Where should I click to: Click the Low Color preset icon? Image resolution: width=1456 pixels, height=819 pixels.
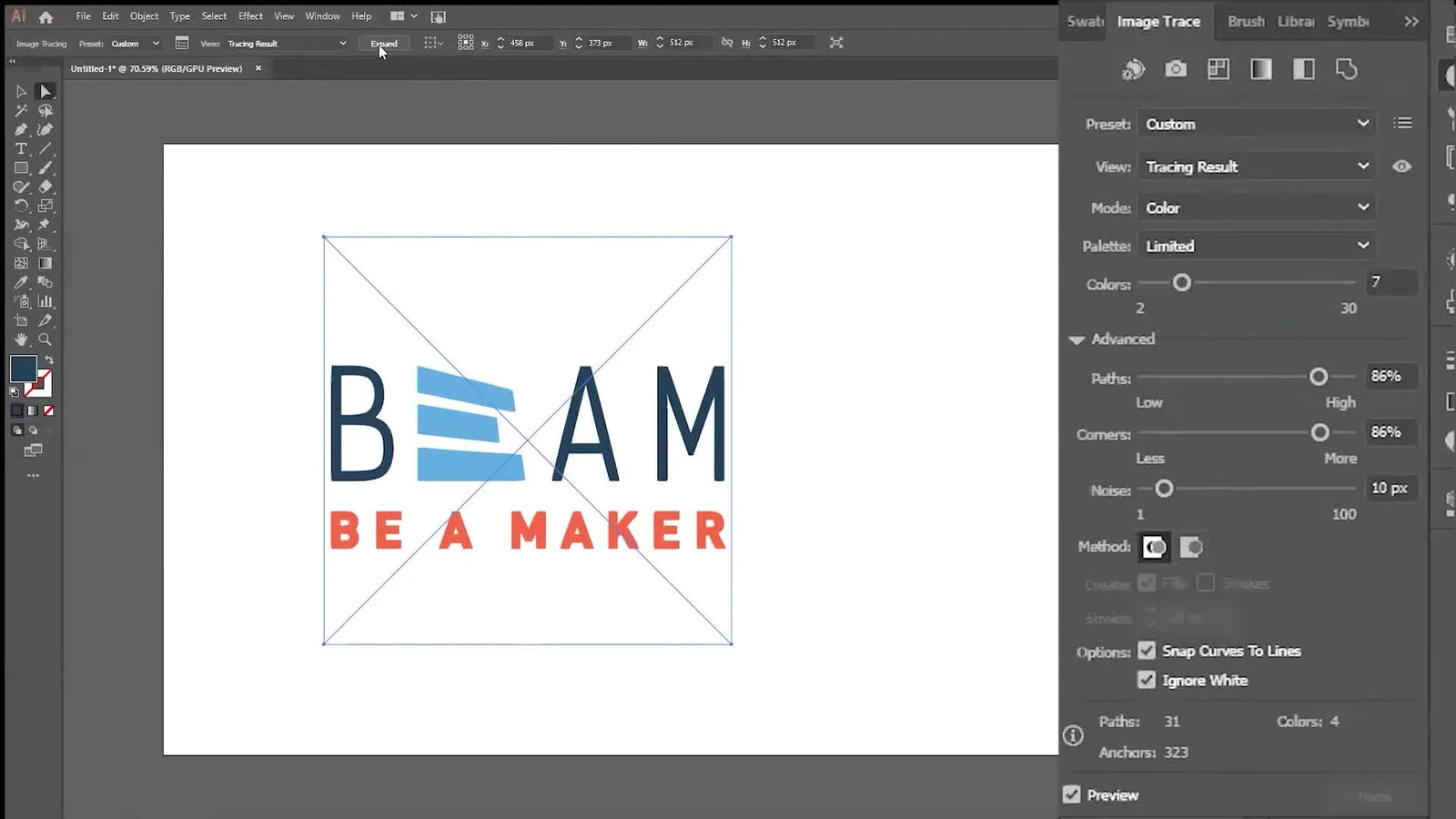(x=1218, y=69)
